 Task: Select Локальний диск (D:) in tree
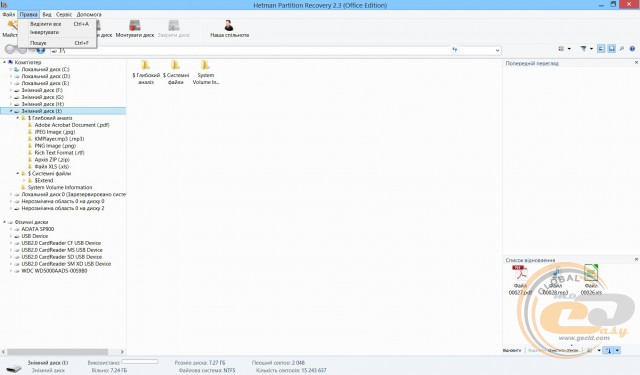tap(46, 76)
